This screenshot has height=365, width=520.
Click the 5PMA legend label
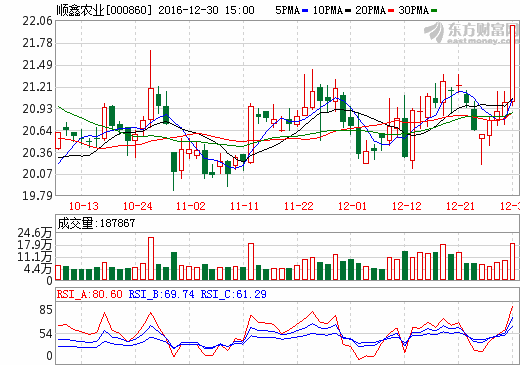[287, 10]
